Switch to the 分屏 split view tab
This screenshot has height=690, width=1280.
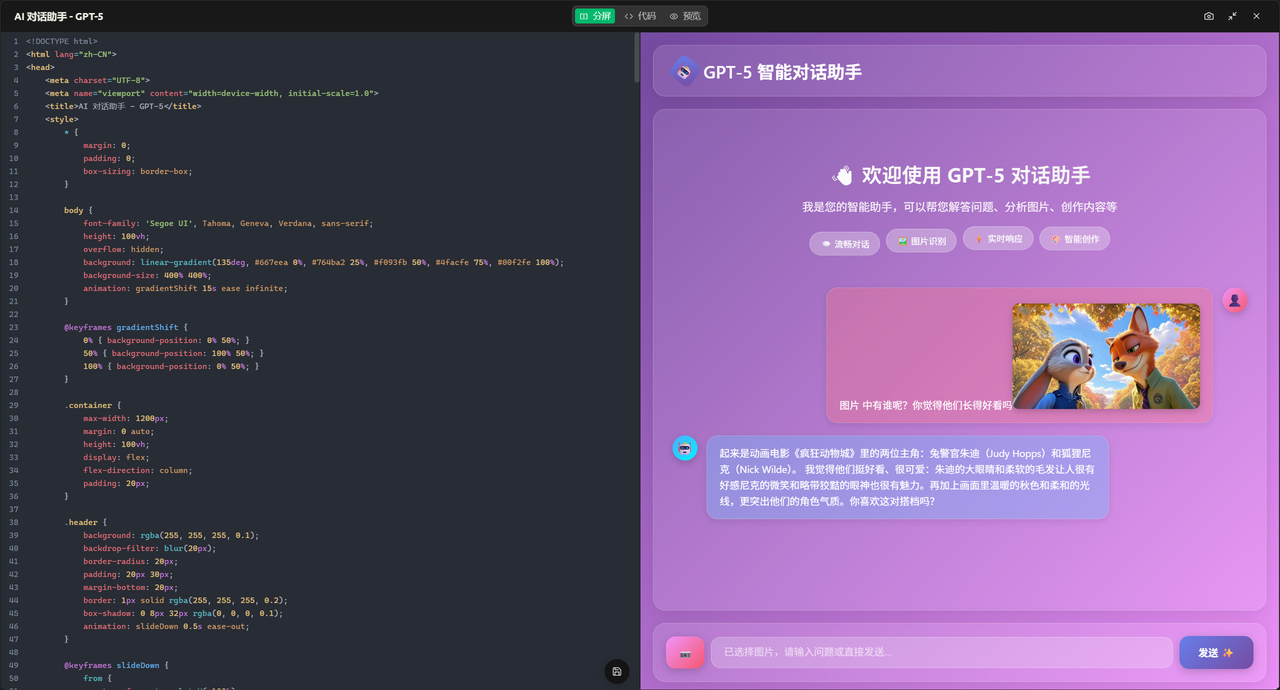[595, 16]
